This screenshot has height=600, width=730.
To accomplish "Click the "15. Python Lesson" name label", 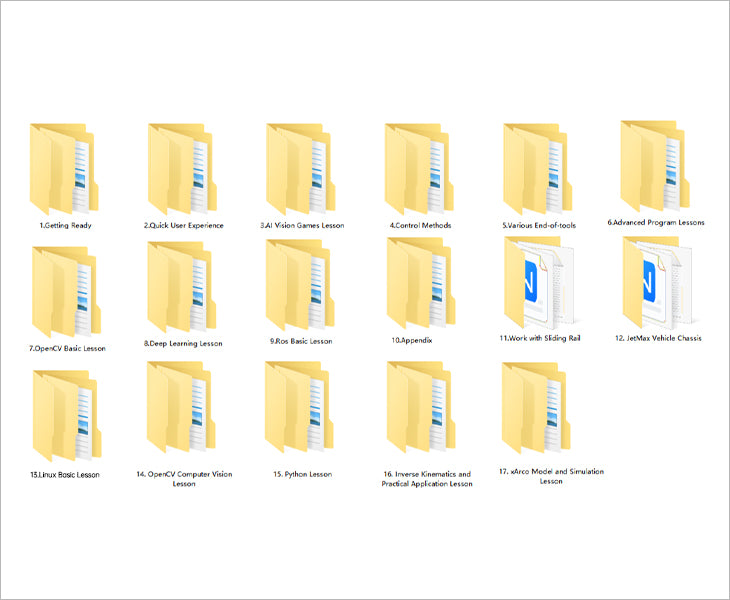I will point(302,474).
